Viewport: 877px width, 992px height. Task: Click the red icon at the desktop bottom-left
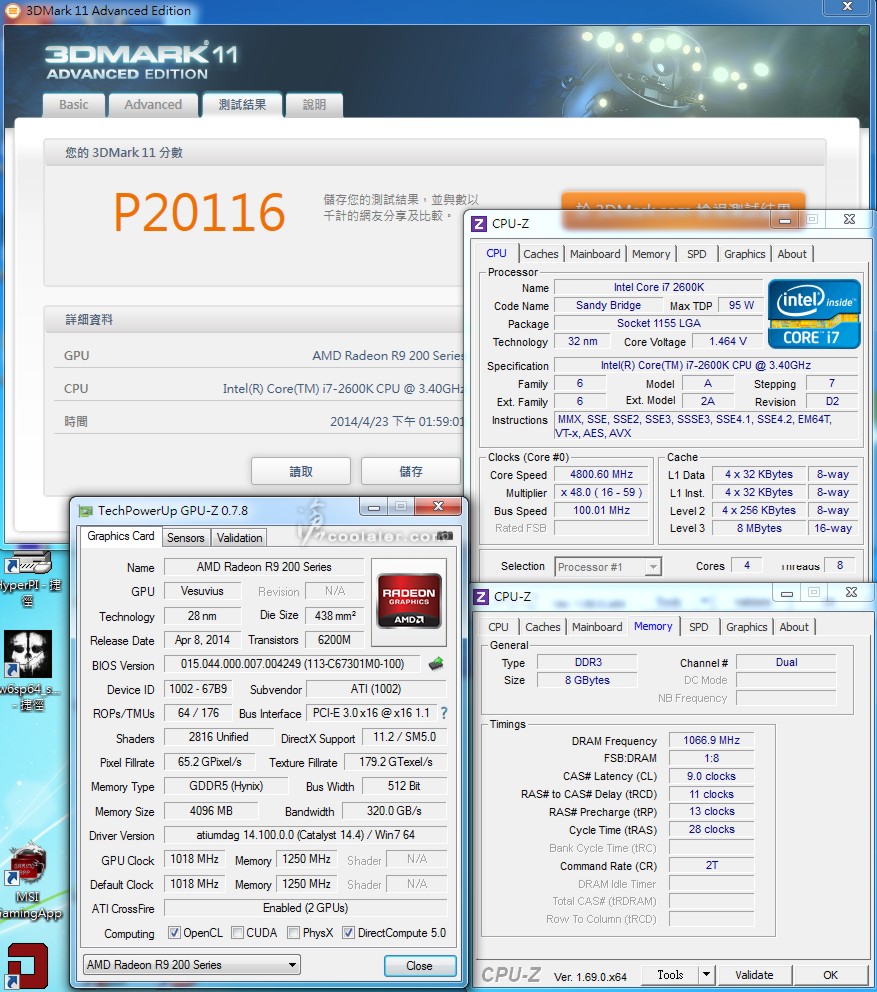pos(27,966)
